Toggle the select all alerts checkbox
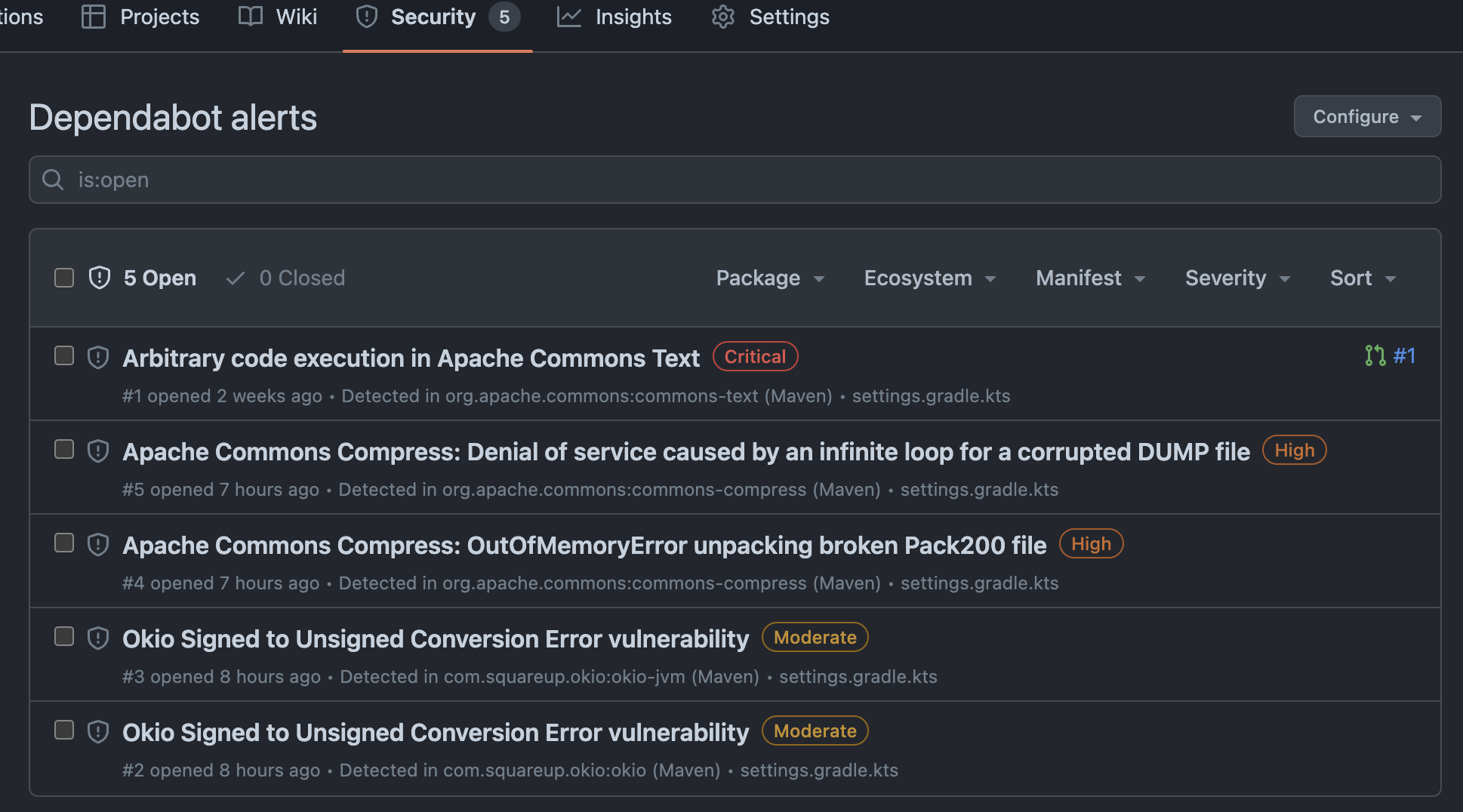The height and width of the screenshot is (812, 1463). (x=64, y=278)
